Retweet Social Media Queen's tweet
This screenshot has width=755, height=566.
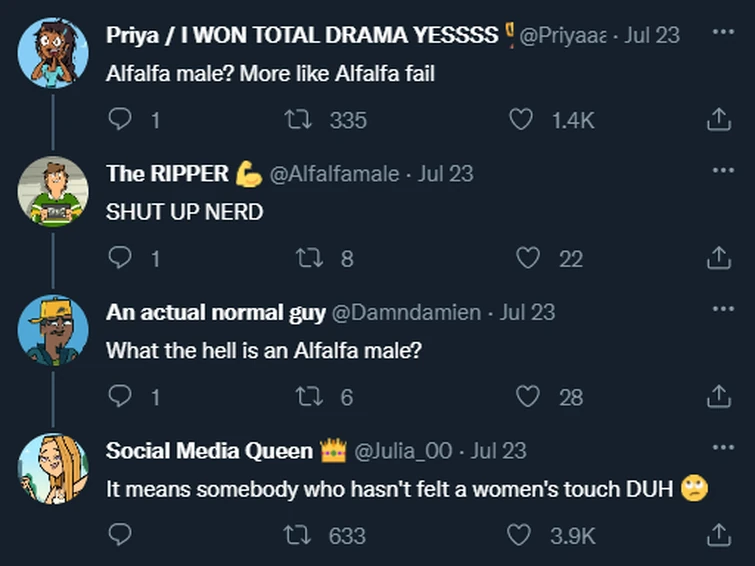tap(299, 536)
